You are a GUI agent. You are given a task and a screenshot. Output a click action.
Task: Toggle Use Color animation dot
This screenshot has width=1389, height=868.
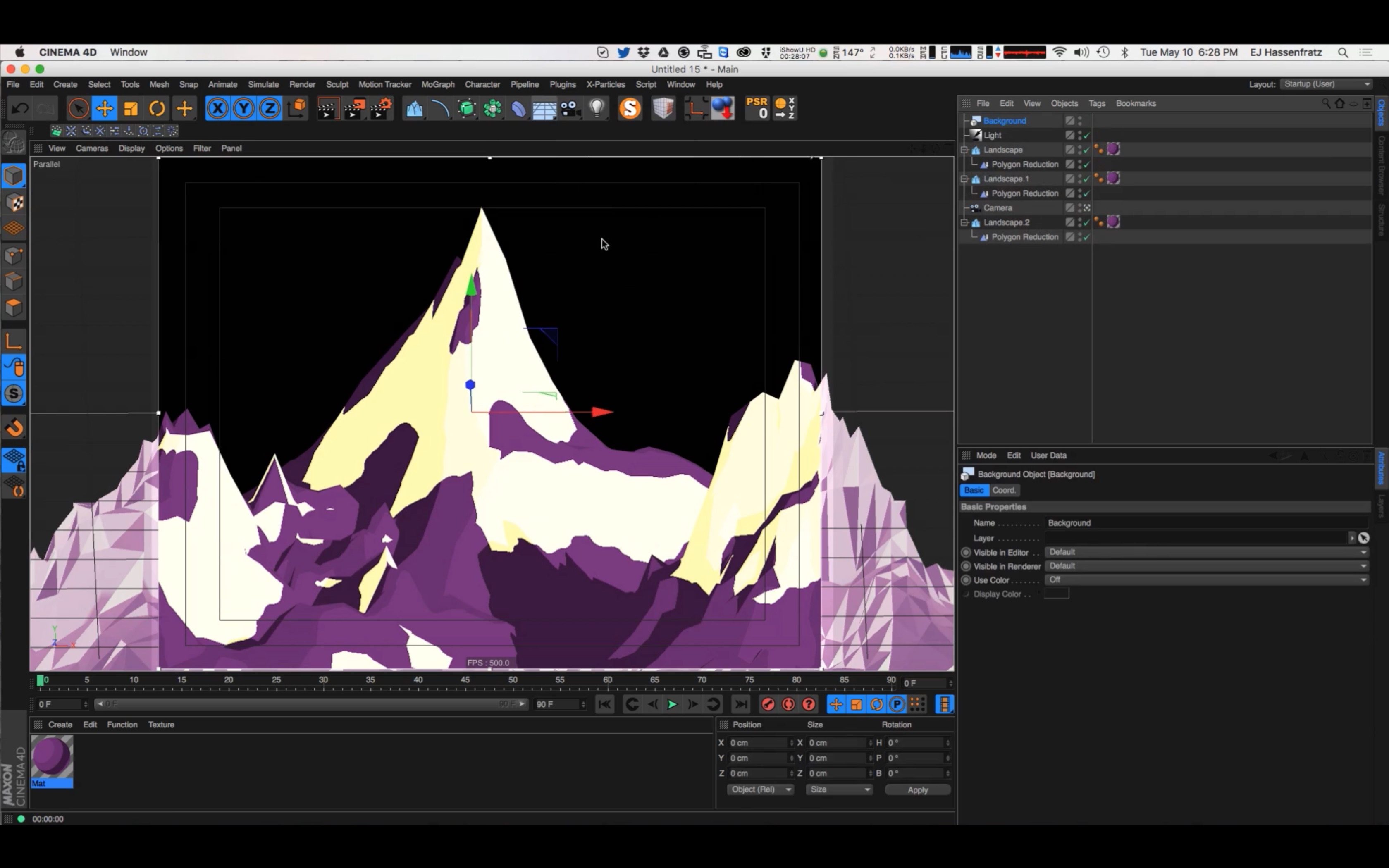coord(966,580)
